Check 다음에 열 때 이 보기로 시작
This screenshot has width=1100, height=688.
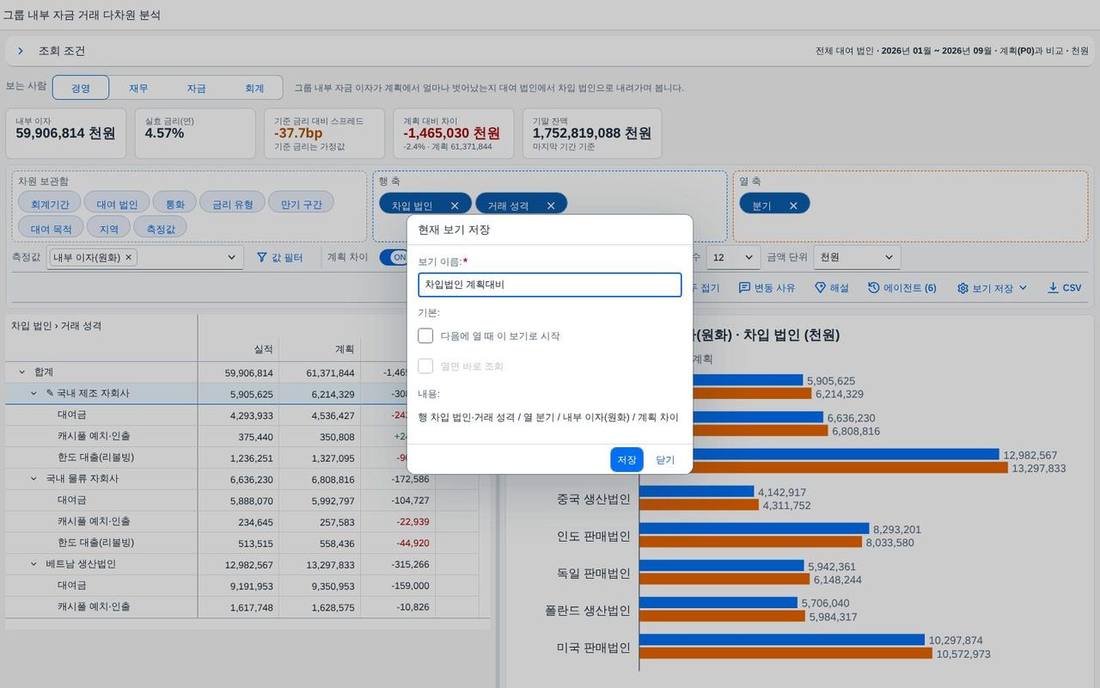click(x=425, y=336)
